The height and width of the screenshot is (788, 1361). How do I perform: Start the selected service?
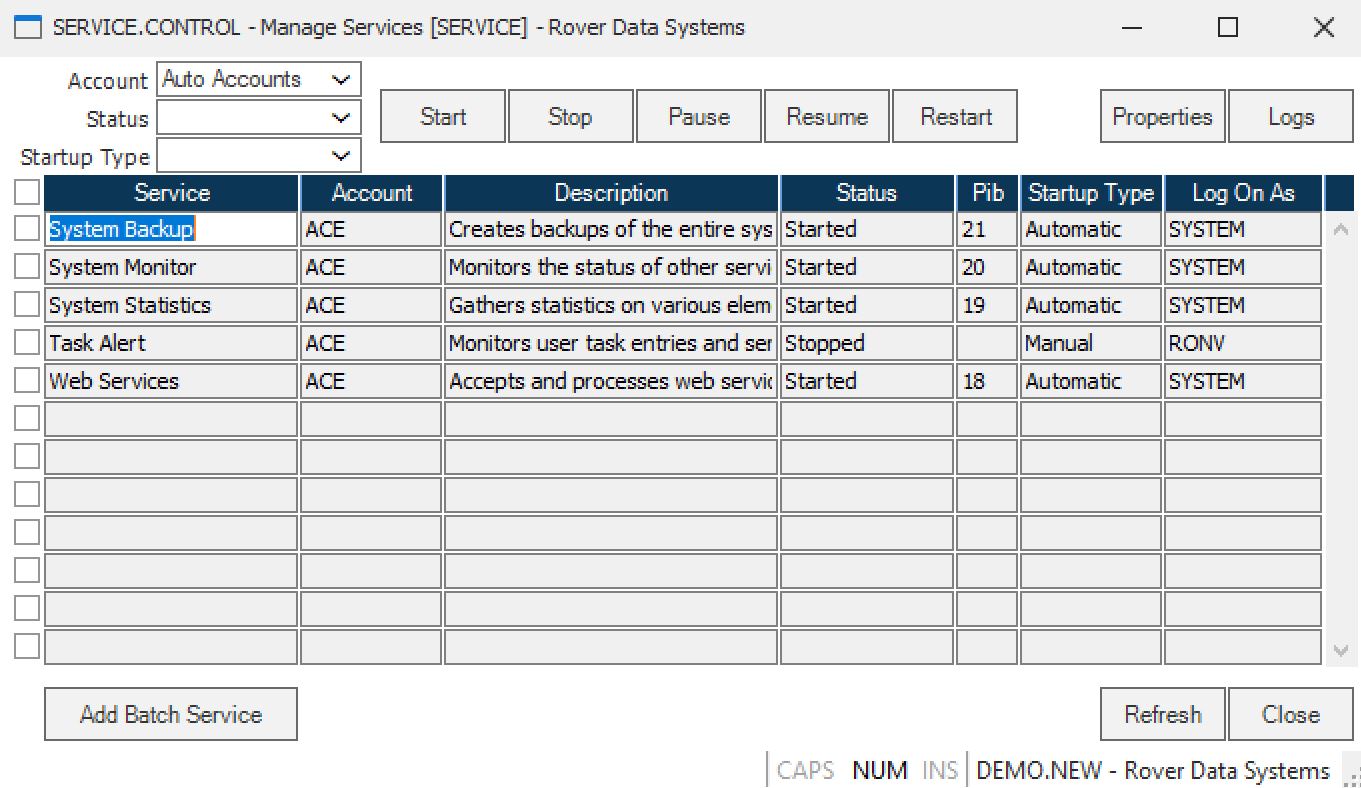pos(442,116)
